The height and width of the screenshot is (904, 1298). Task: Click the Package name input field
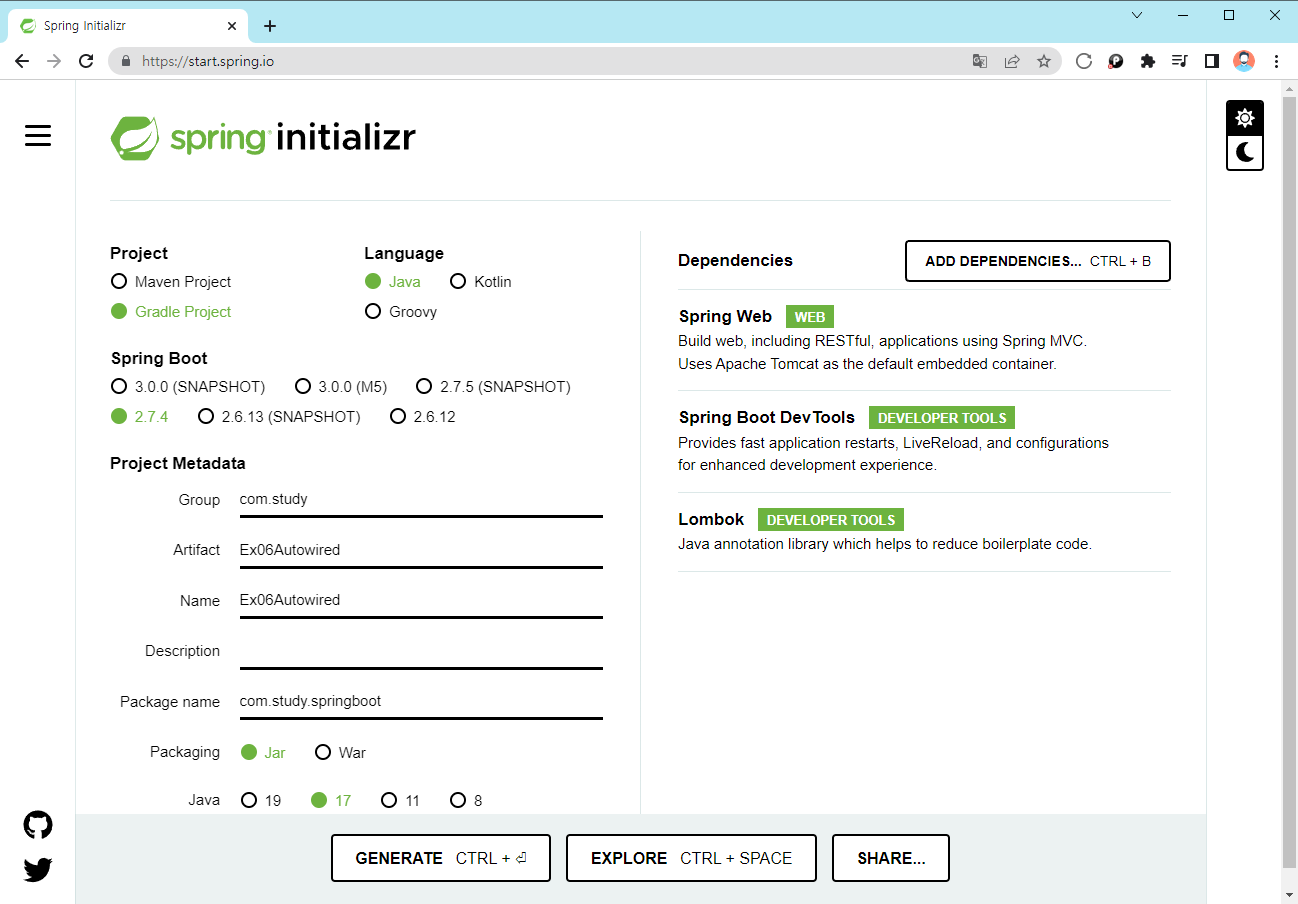(x=421, y=702)
